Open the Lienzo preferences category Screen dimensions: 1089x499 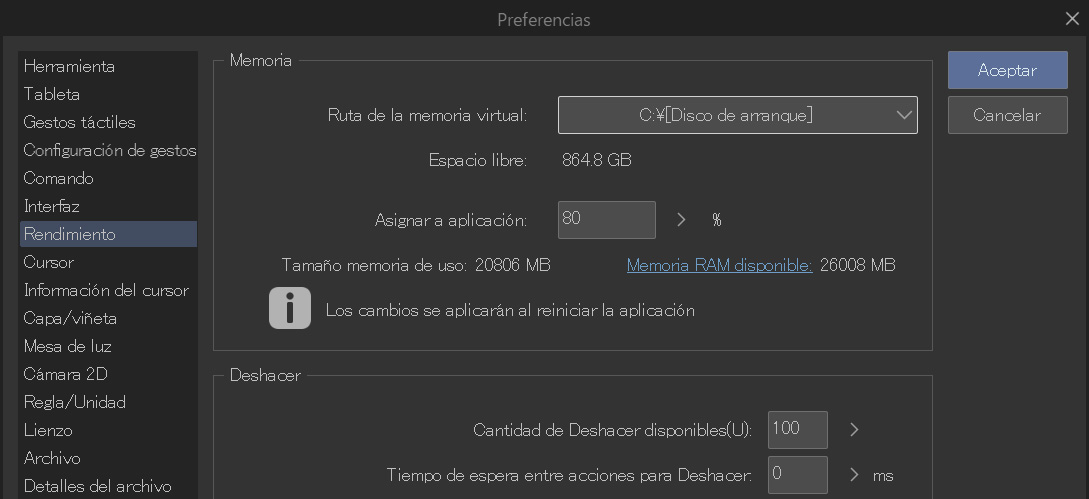click(x=48, y=431)
